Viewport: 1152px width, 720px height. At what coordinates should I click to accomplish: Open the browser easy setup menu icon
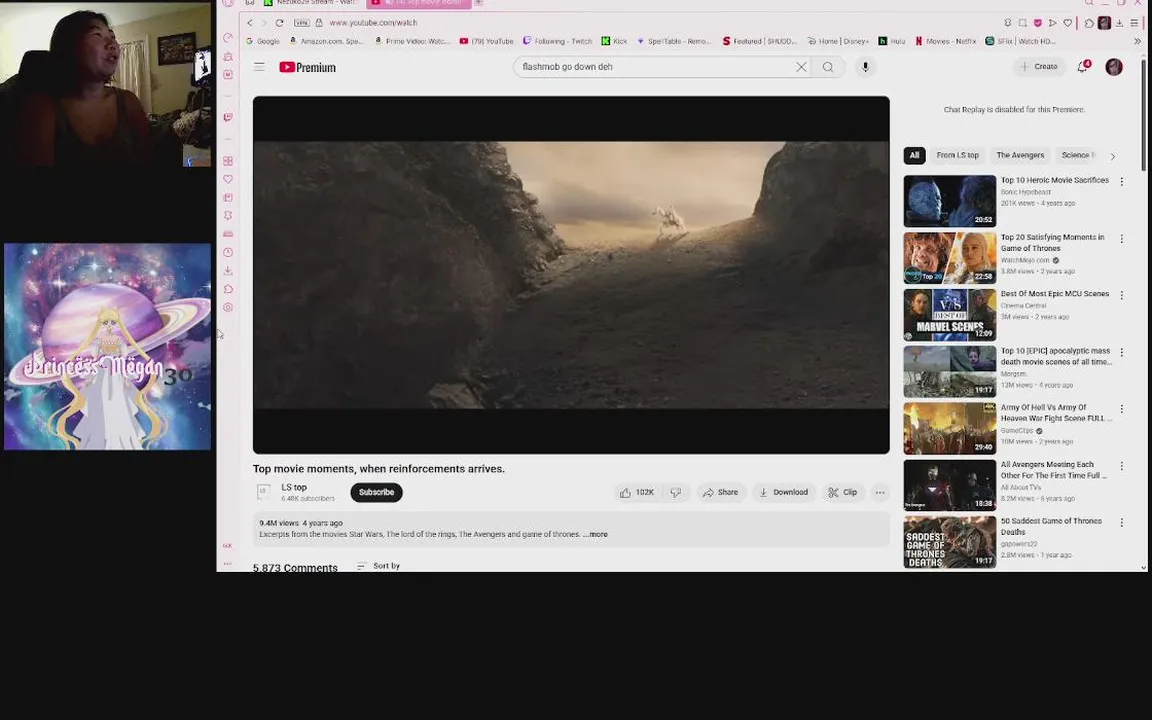[1134, 23]
